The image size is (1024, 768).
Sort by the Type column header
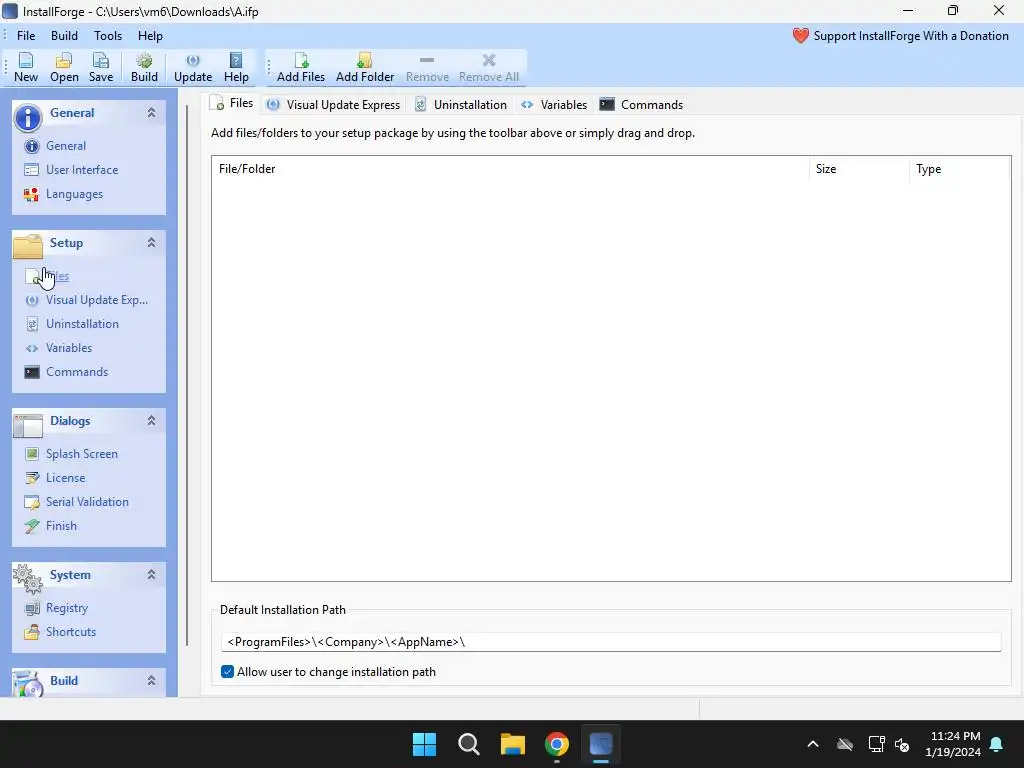coord(959,169)
